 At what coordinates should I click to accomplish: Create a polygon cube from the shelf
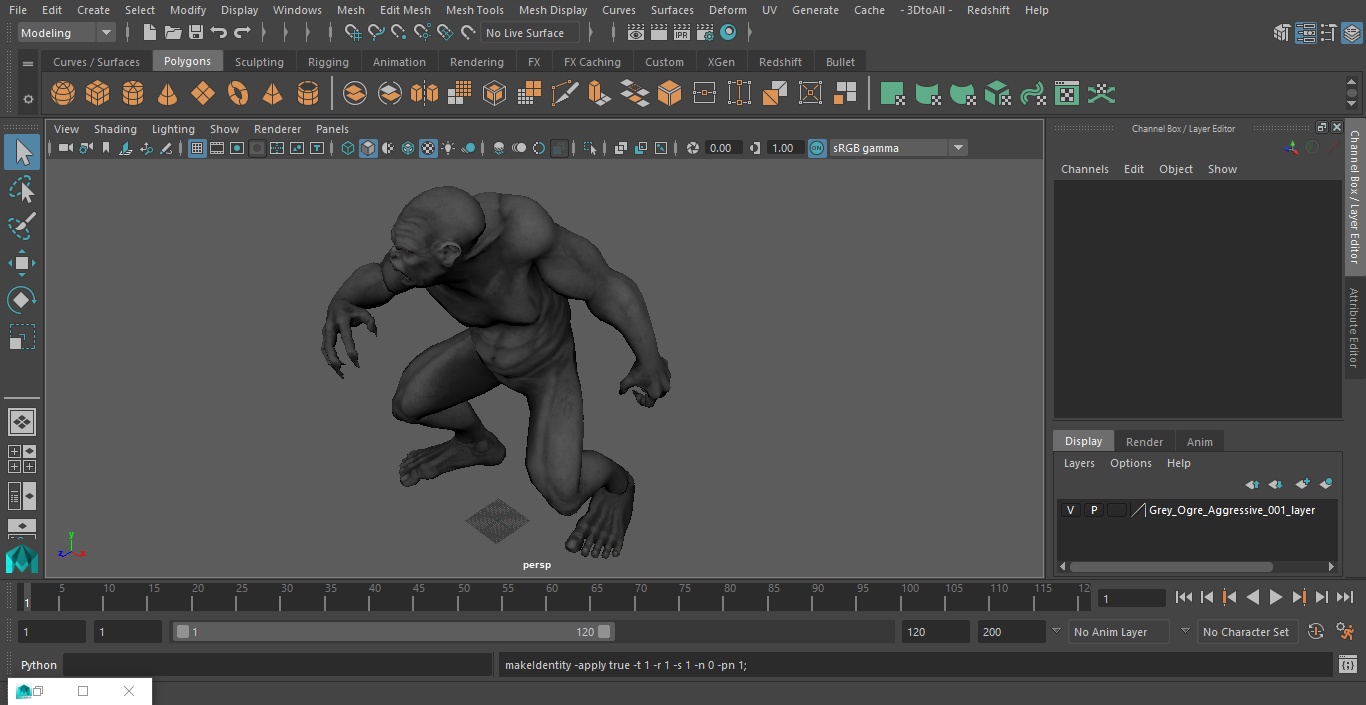tap(97, 94)
